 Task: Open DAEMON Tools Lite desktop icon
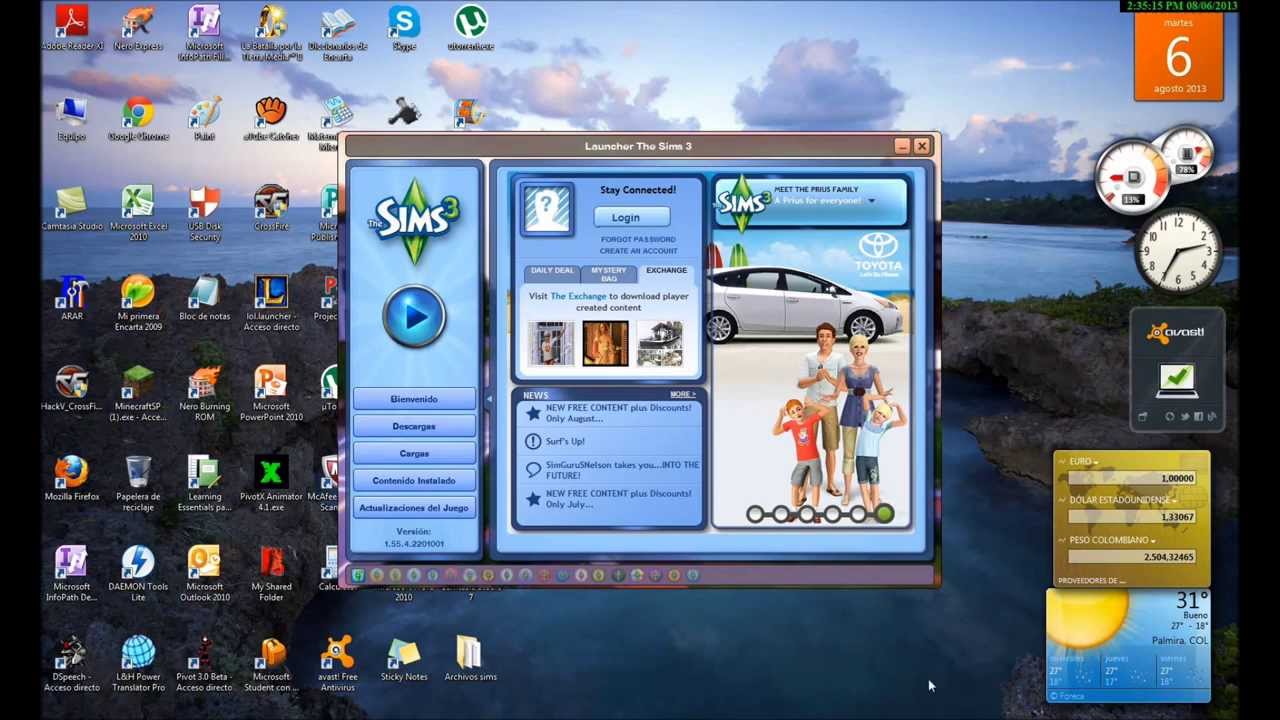[x=138, y=573]
